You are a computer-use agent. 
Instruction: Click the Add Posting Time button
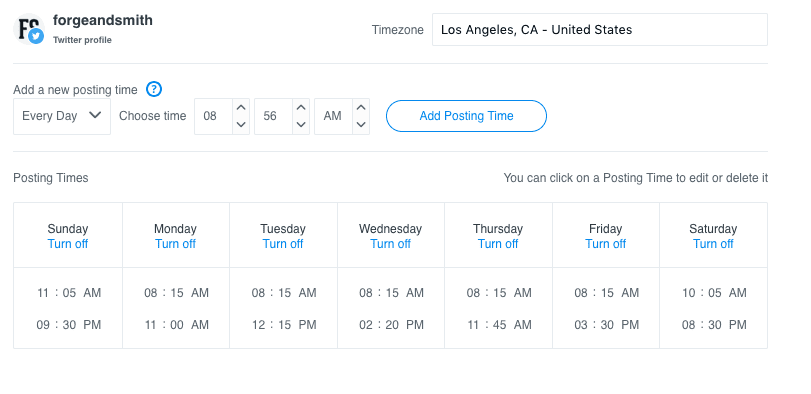466,116
